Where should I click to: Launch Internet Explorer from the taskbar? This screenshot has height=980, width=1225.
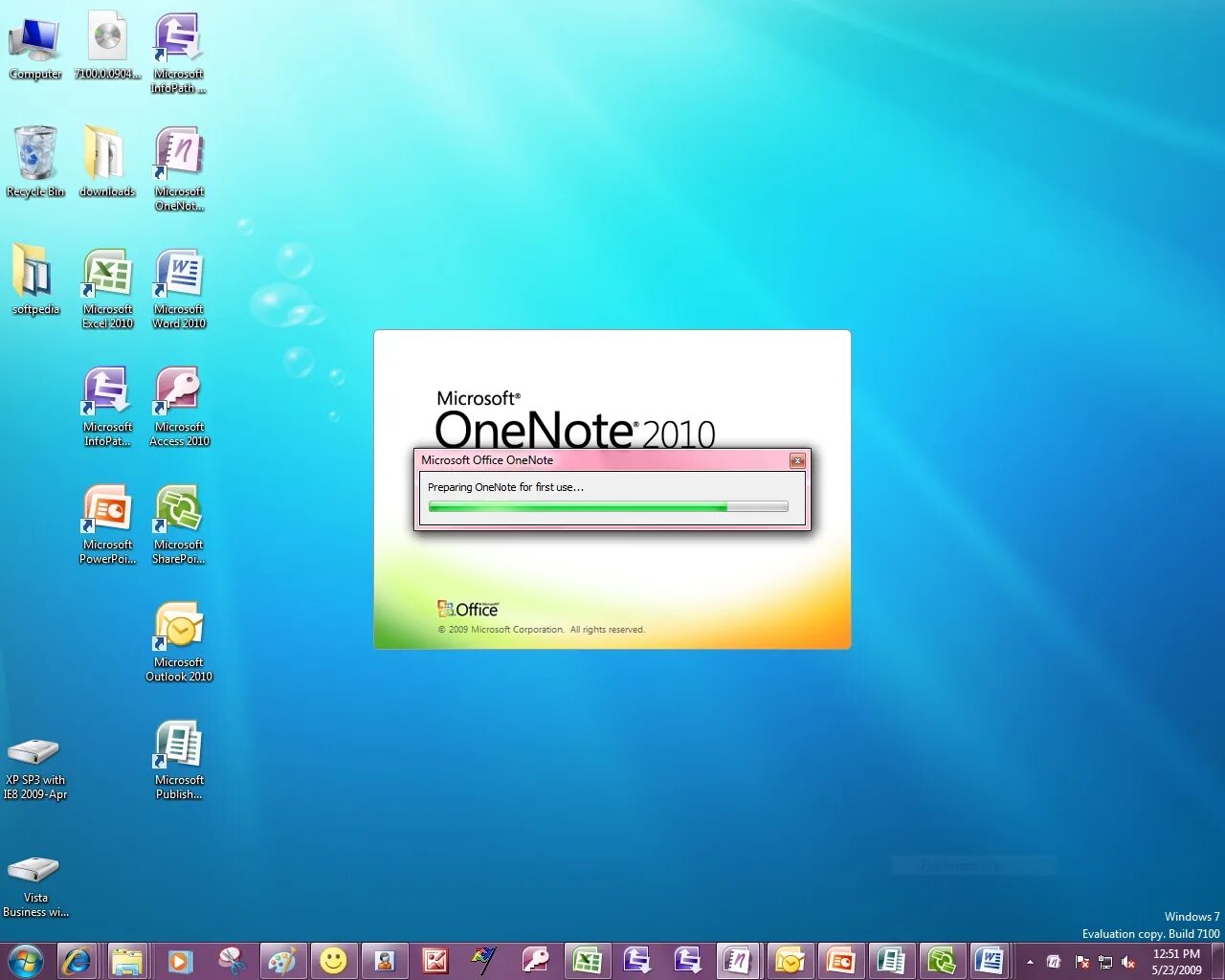click(77, 960)
